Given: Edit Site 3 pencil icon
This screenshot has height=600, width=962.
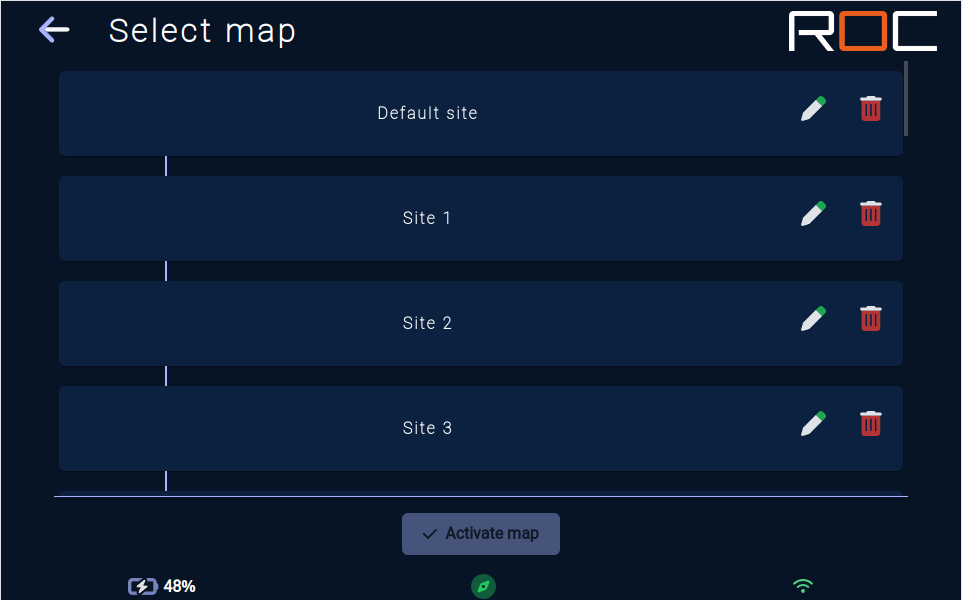Looking at the screenshot, I should point(813,424).
